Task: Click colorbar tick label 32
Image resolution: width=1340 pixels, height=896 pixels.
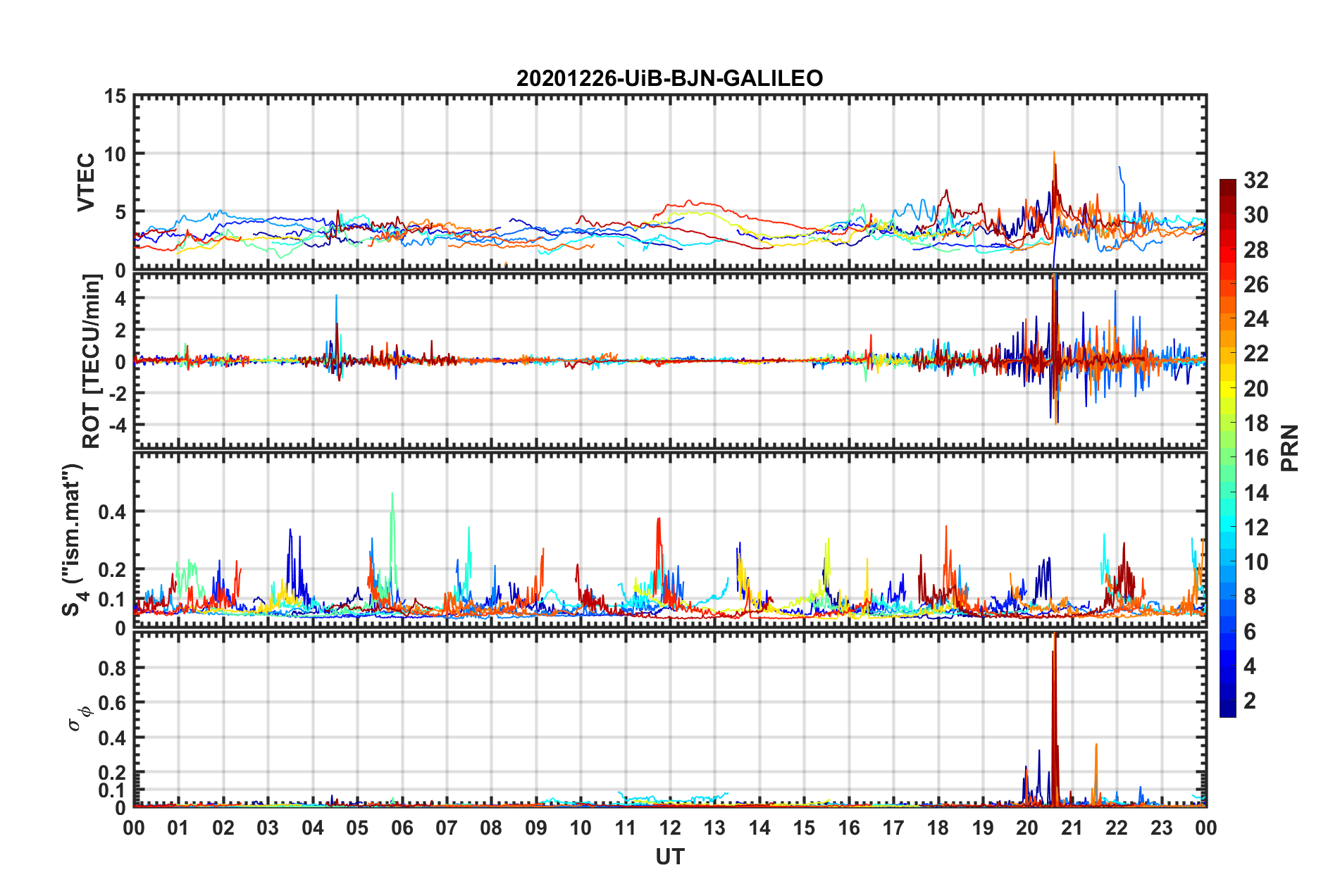Action: tap(1255, 180)
